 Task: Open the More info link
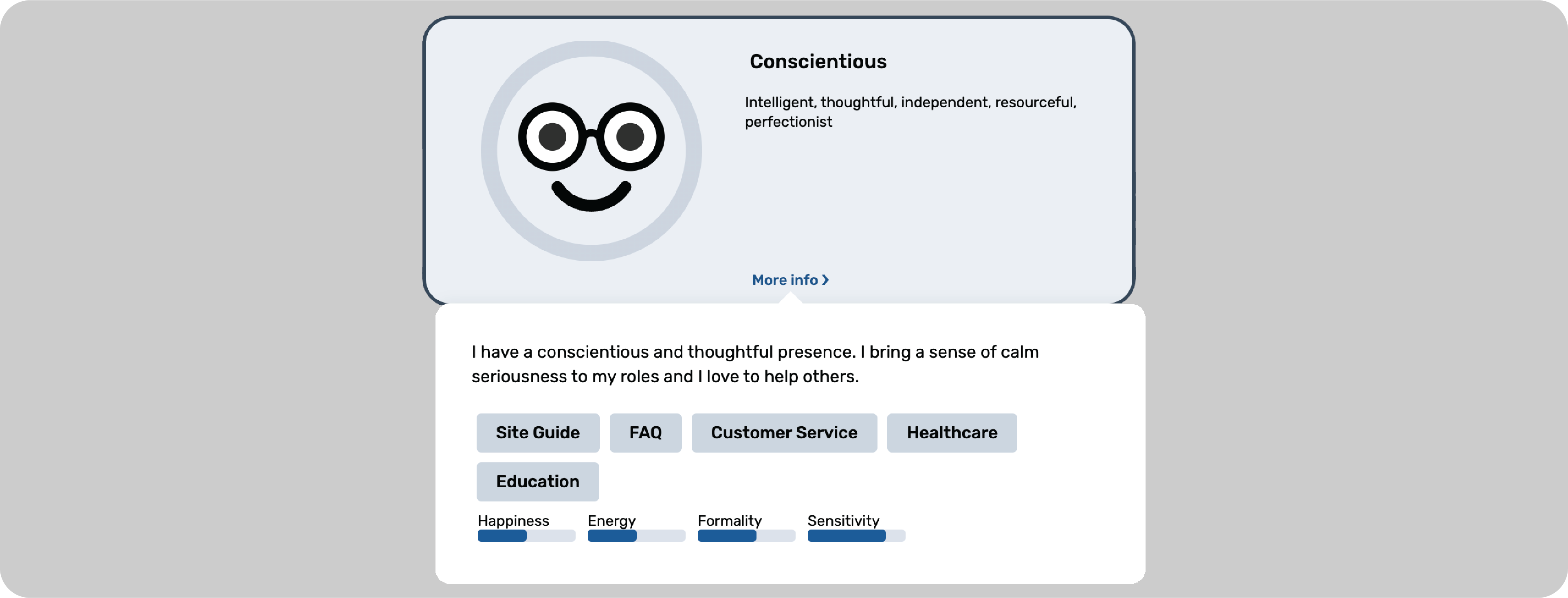785,280
